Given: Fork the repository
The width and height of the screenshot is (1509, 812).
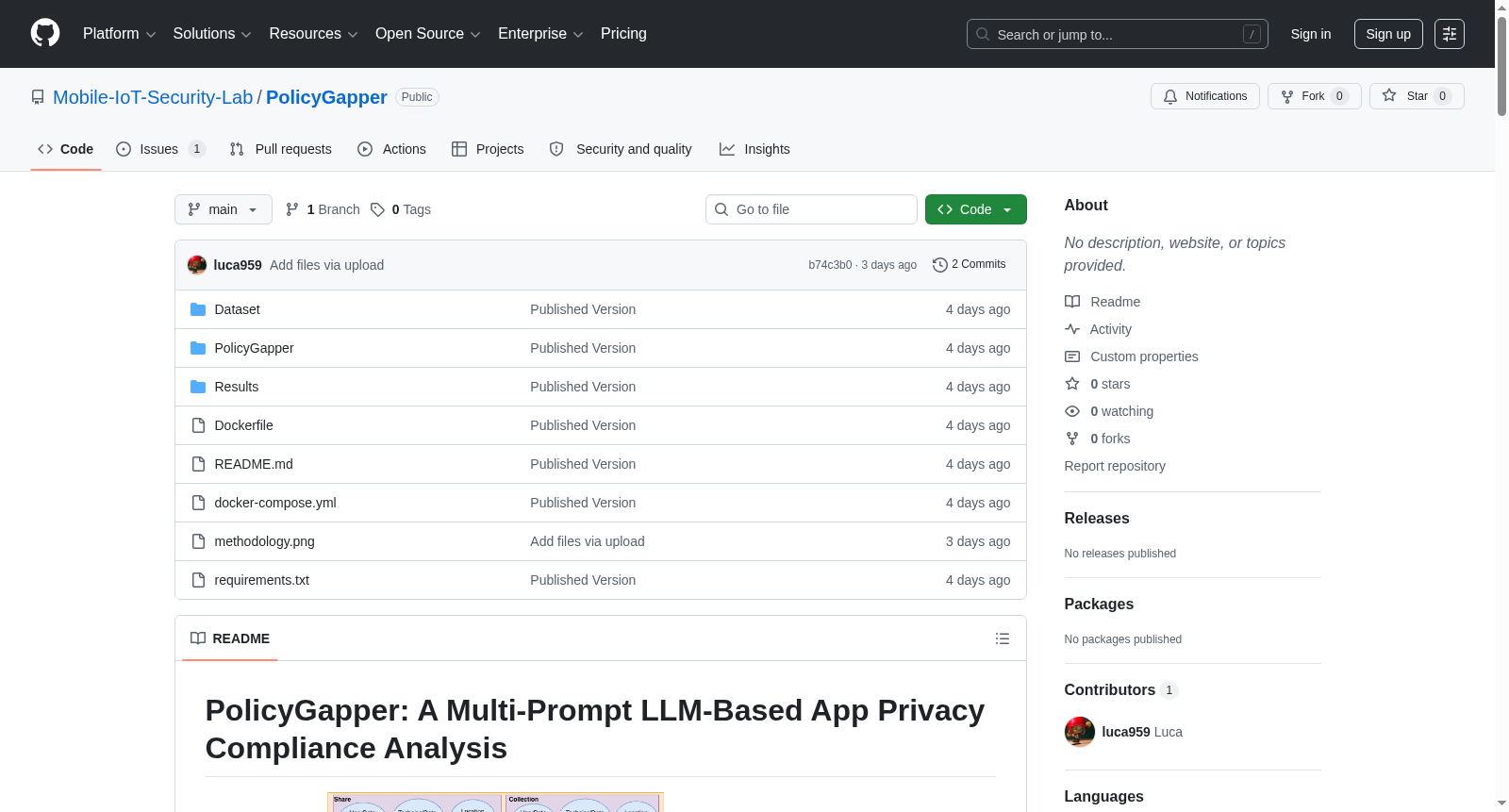Looking at the screenshot, I should pos(1315,96).
